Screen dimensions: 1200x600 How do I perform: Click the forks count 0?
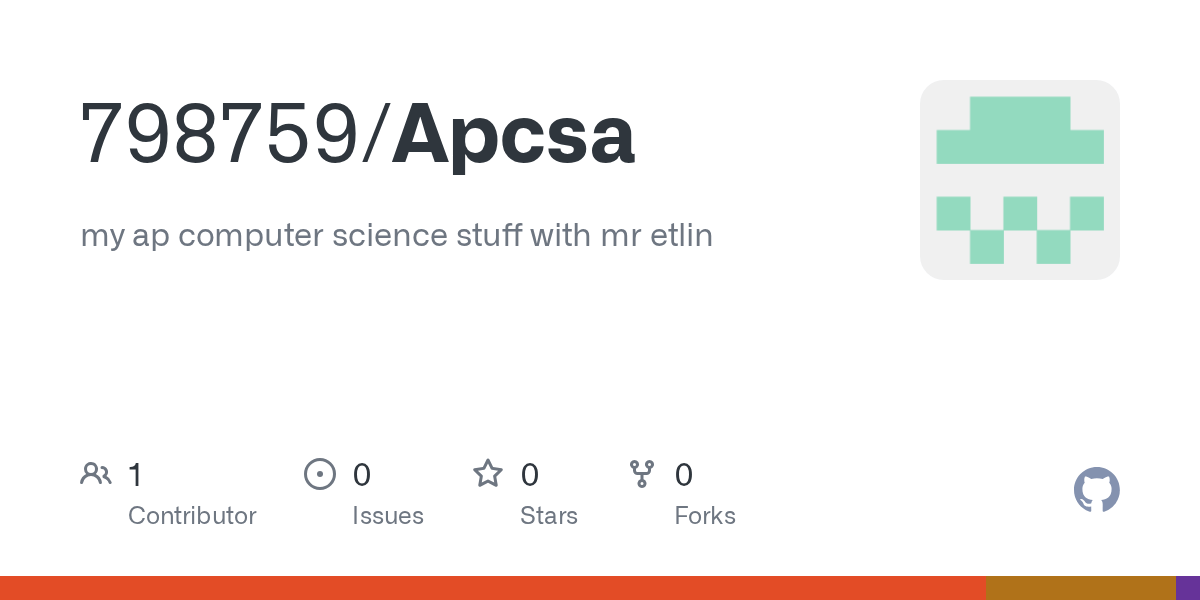point(684,474)
